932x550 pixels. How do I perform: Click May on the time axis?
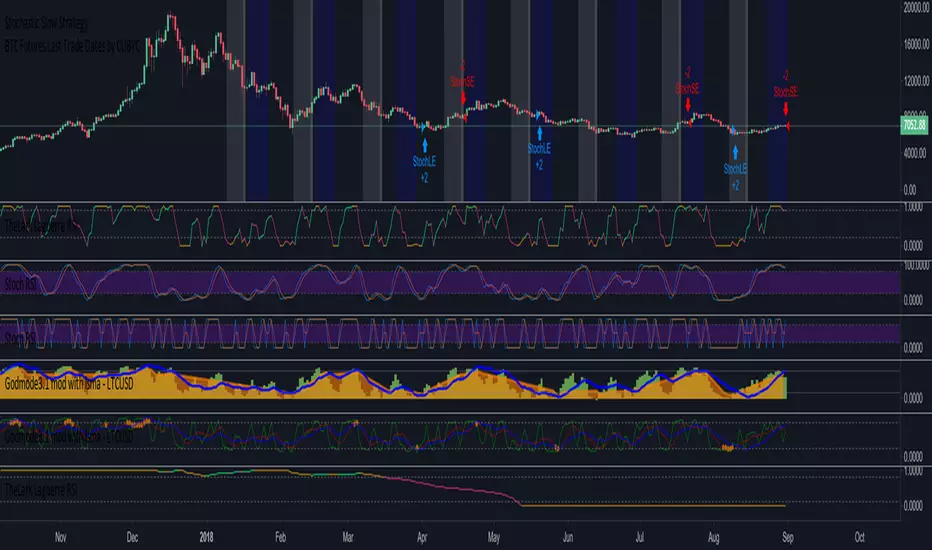point(494,538)
